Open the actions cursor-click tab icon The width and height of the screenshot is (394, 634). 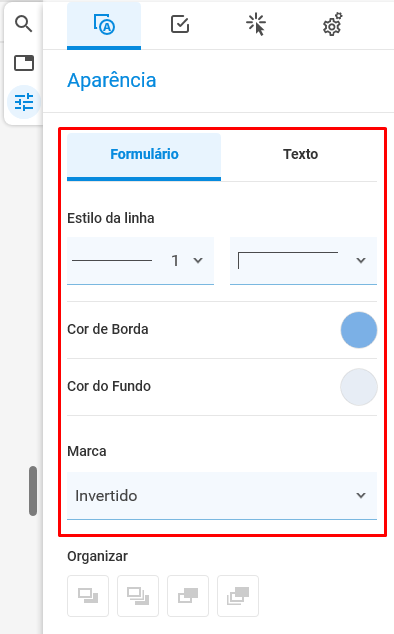[256, 24]
